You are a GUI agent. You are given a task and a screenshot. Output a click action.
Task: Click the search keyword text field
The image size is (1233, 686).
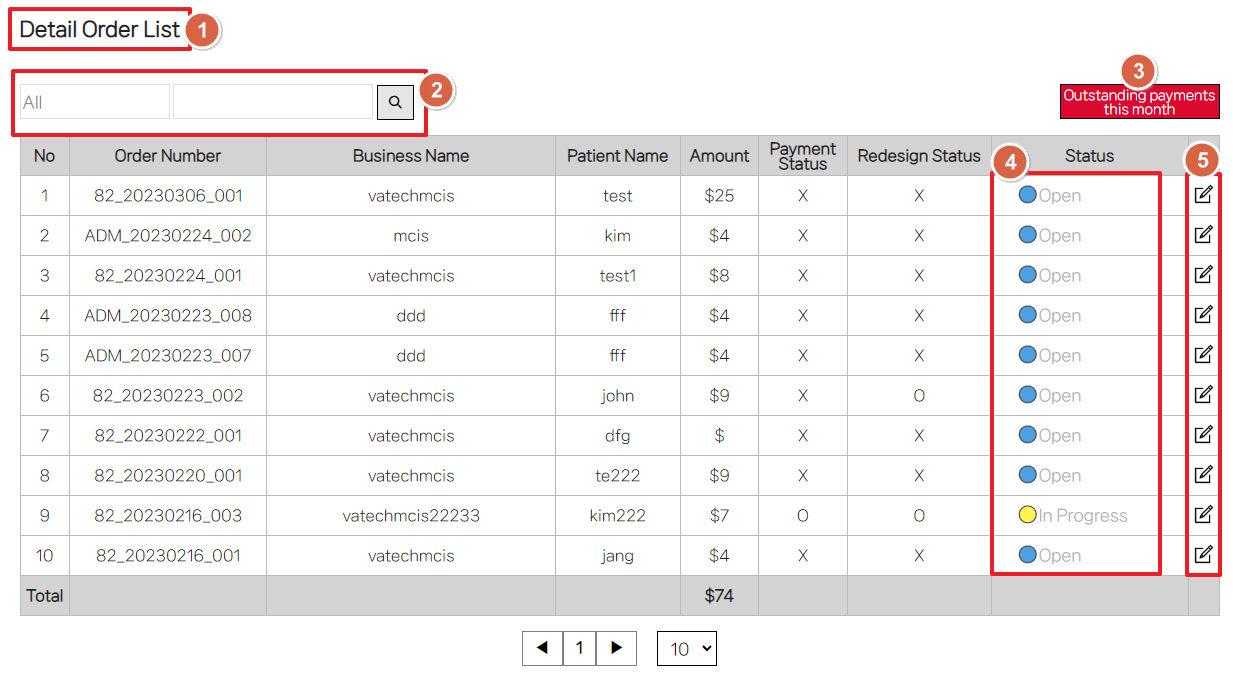273,102
